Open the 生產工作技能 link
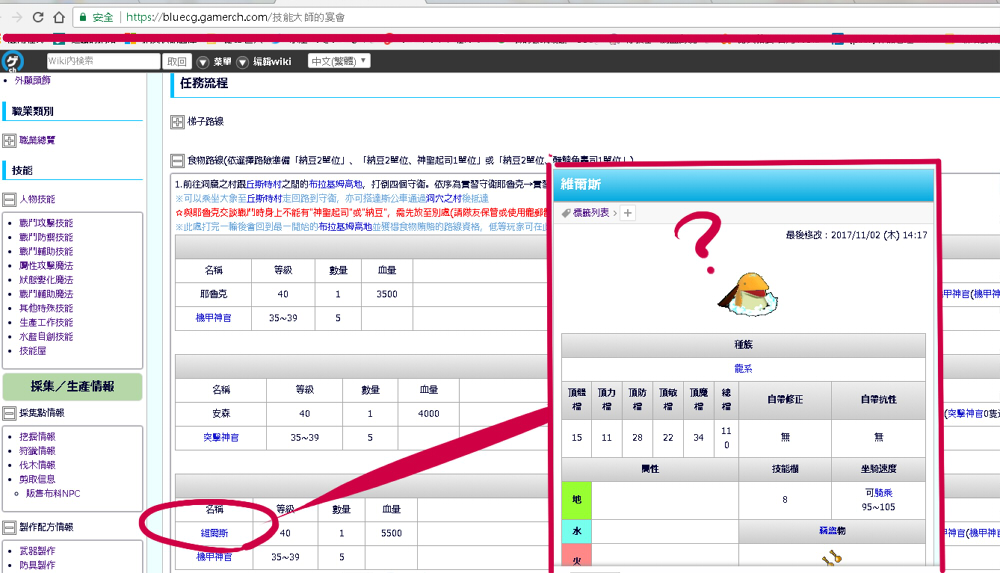The height and width of the screenshot is (573, 1000). tap(46, 322)
